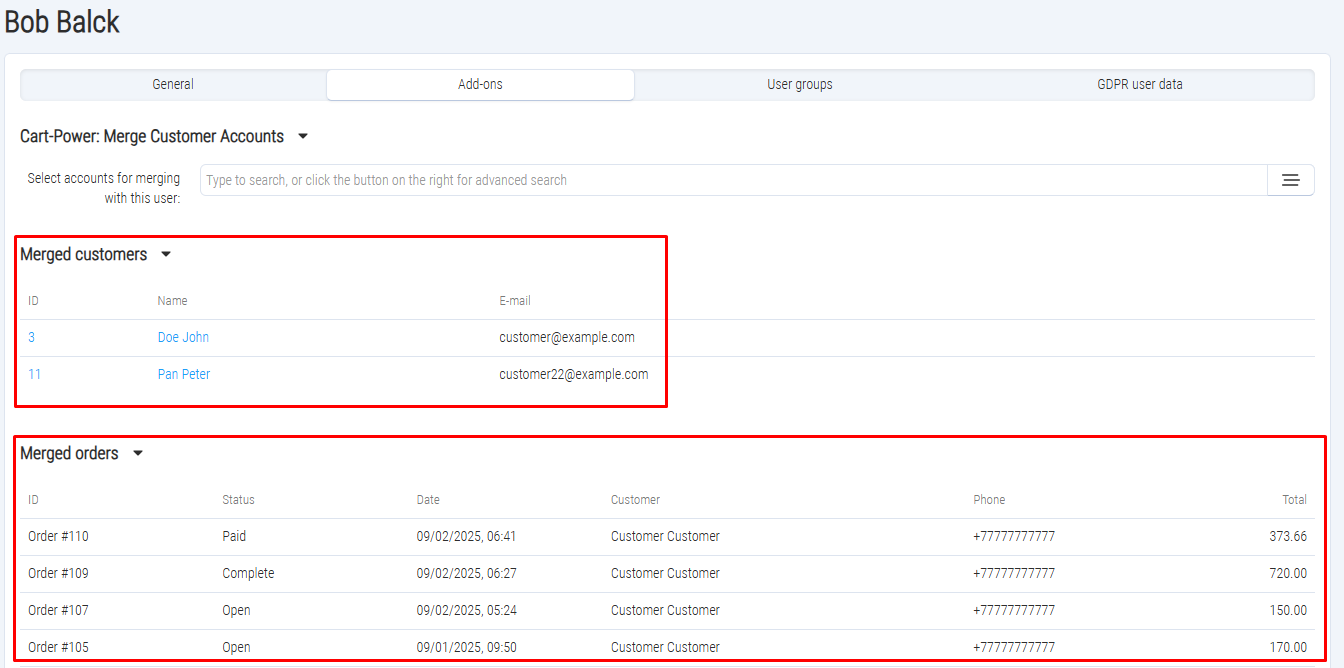Switch to the General tab

click(173, 85)
